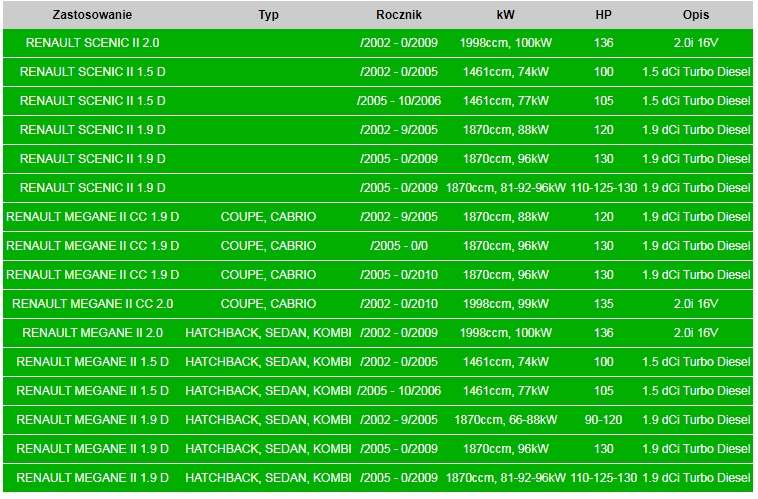Click '2.0i 16V' in the Scenic II 2.0 row

click(x=696, y=43)
